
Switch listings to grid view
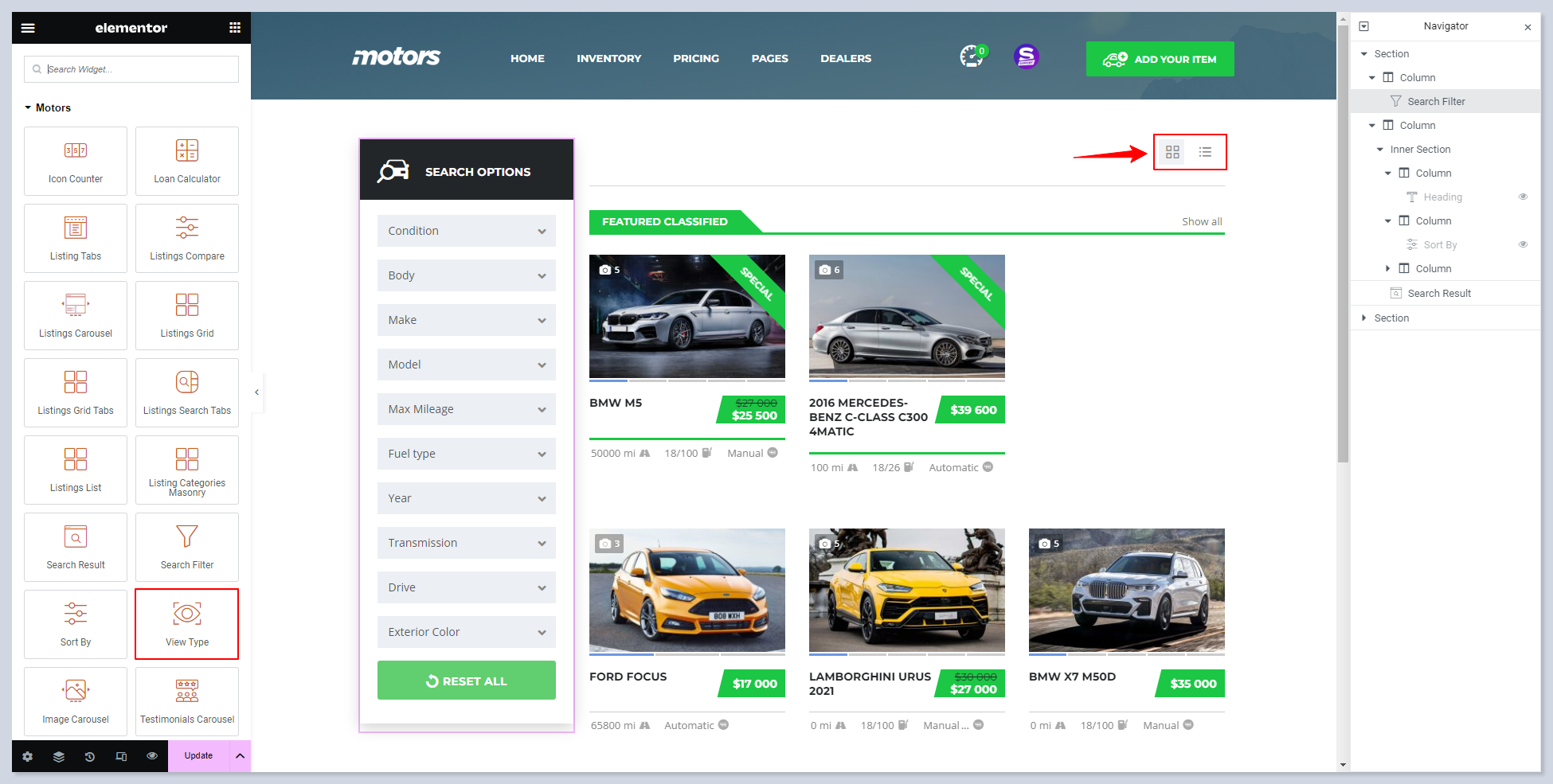1172,152
